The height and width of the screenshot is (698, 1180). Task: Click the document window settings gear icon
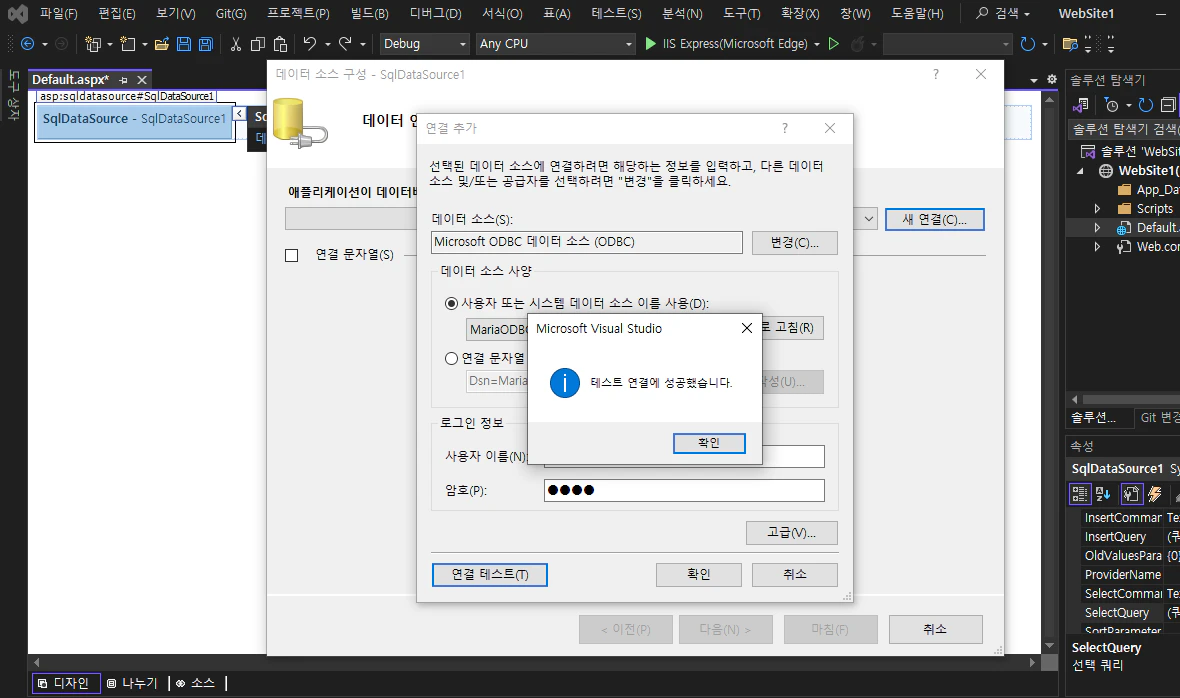coord(1052,79)
